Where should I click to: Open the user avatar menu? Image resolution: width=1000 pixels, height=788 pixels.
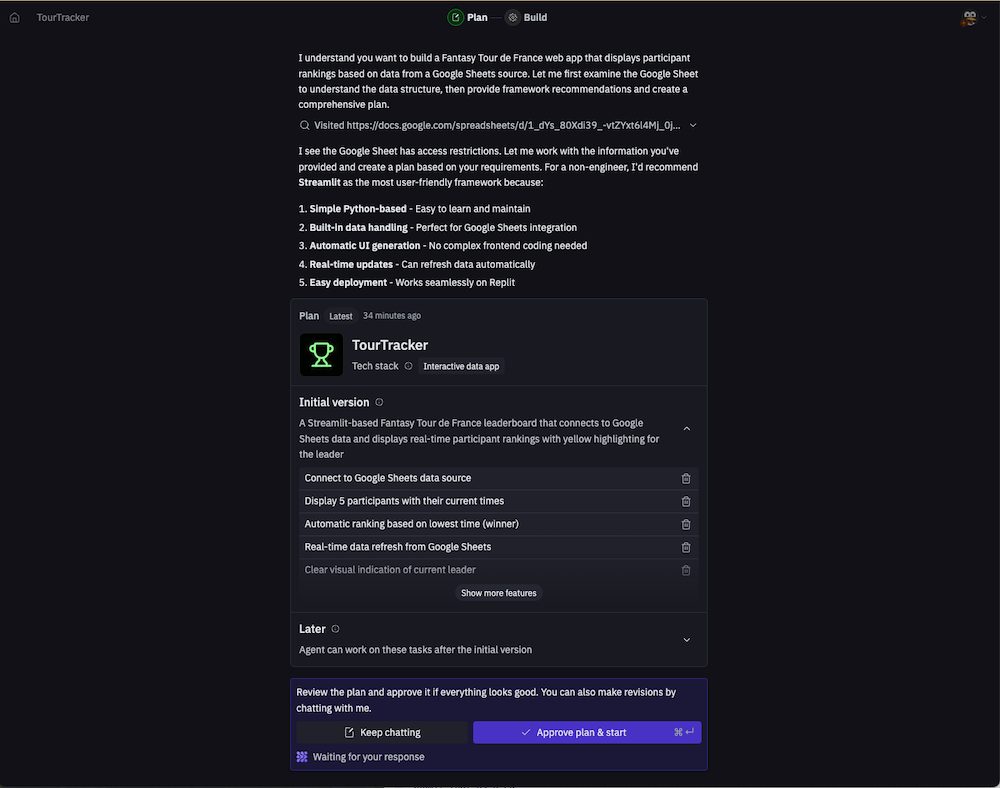[x=968, y=17]
